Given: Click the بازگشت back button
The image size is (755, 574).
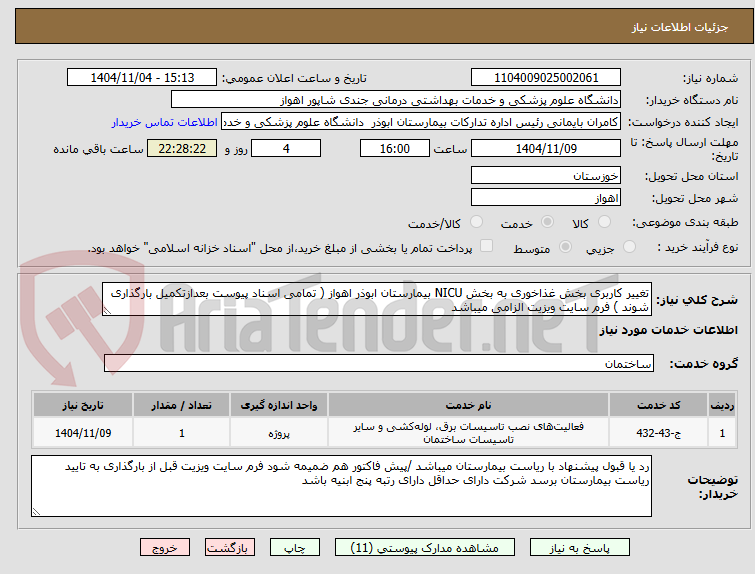Looking at the screenshot, I should click(230, 548).
